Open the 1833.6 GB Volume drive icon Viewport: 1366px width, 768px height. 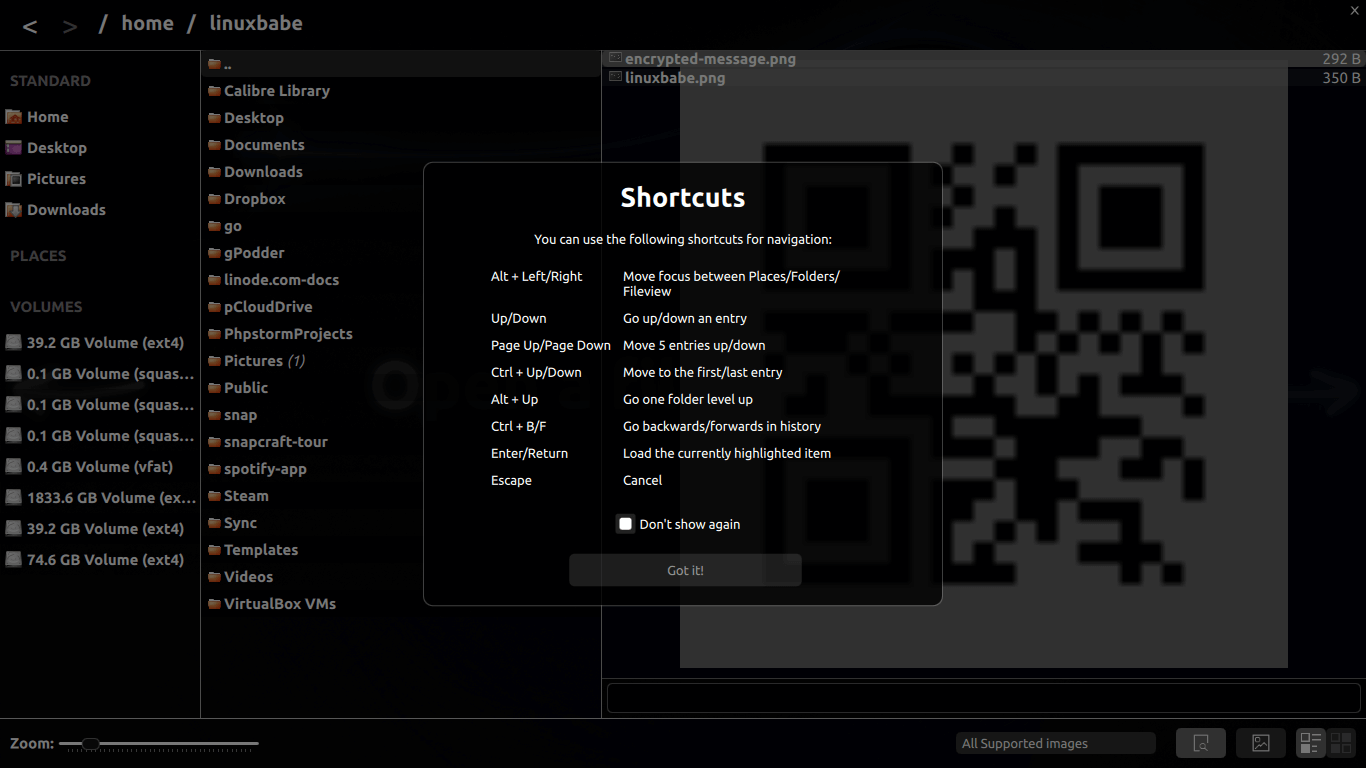(x=14, y=497)
